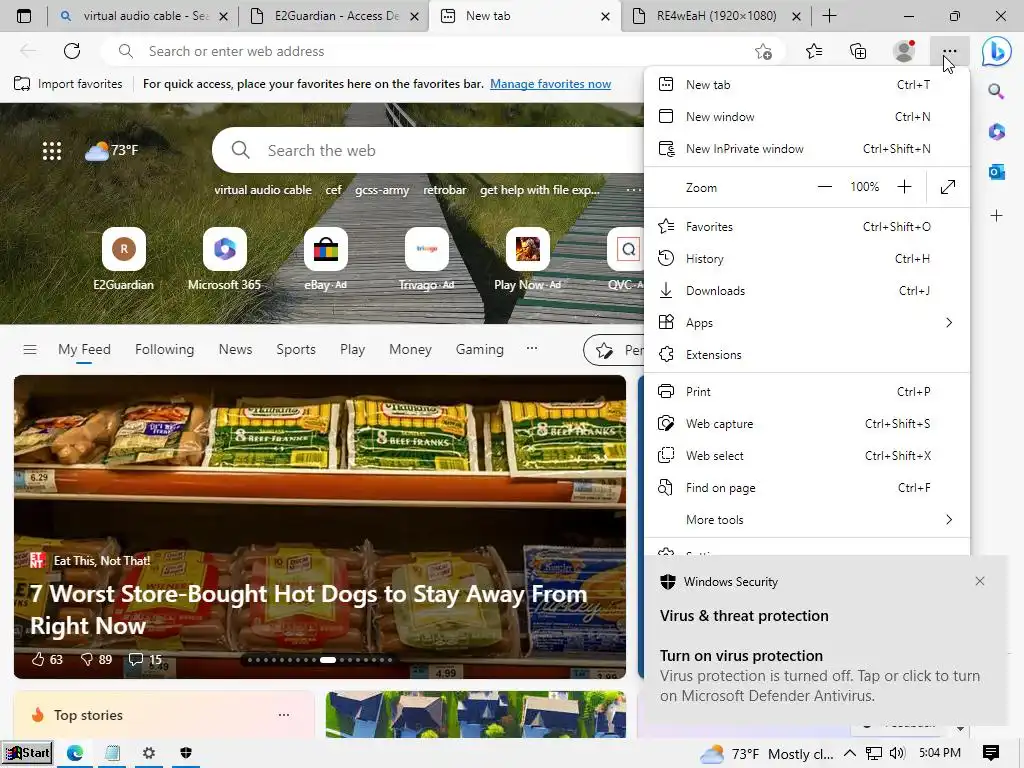Add a sidebar app with plus icon
This screenshot has height=768, width=1024.
pyautogui.click(x=996, y=216)
